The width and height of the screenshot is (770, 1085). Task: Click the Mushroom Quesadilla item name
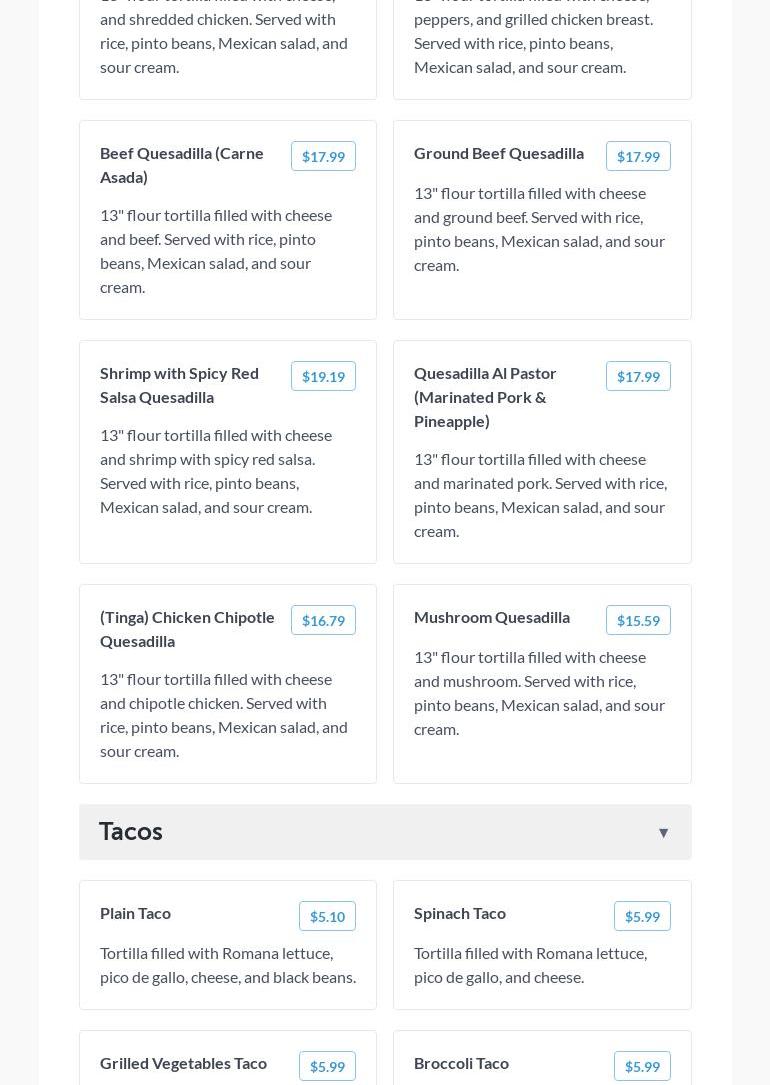(492, 617)
